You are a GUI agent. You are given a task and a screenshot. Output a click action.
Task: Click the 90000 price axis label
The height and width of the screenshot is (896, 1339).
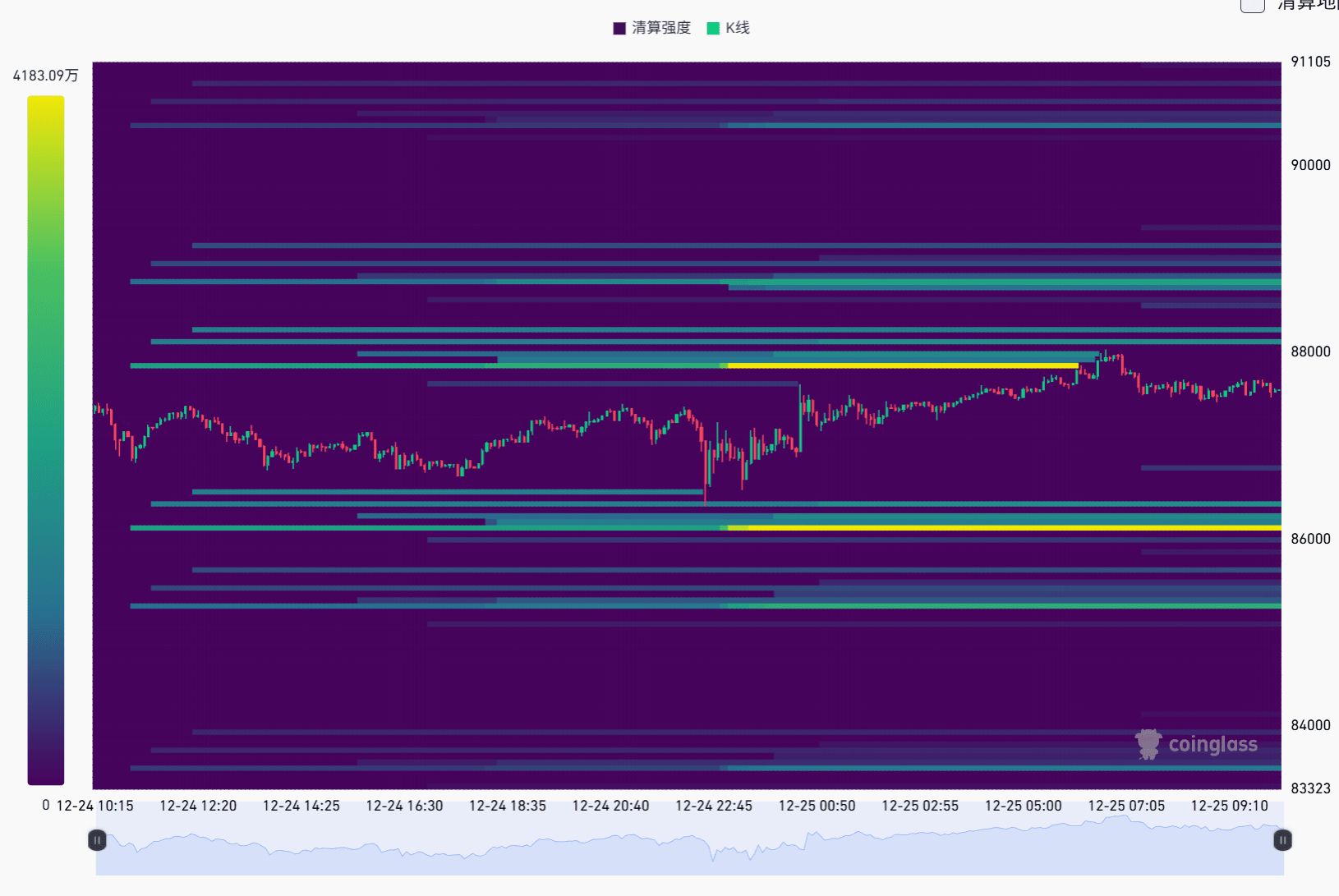tap(1310, 165)
